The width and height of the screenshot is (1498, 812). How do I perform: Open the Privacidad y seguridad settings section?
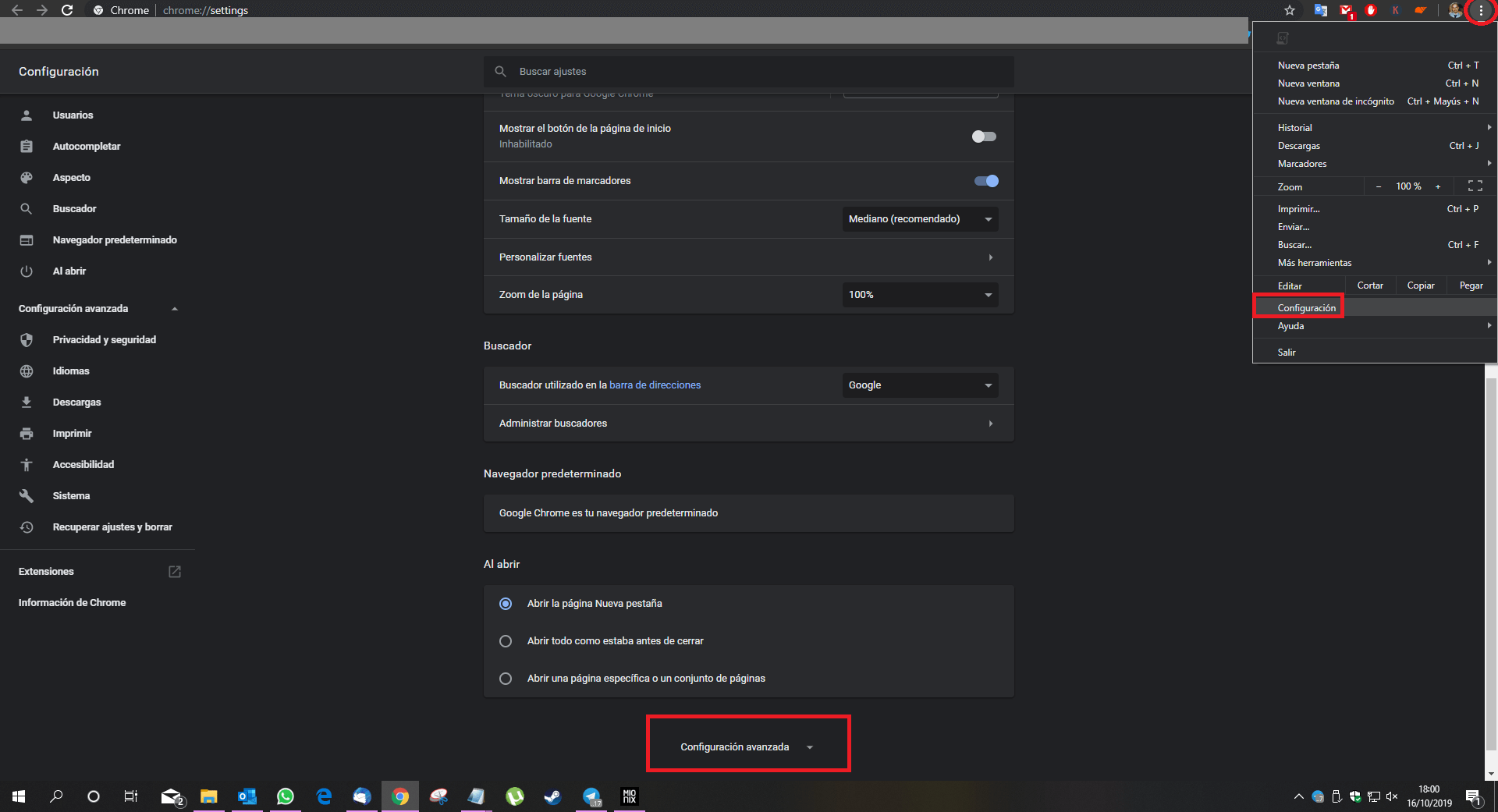click(x=104, y=339)
